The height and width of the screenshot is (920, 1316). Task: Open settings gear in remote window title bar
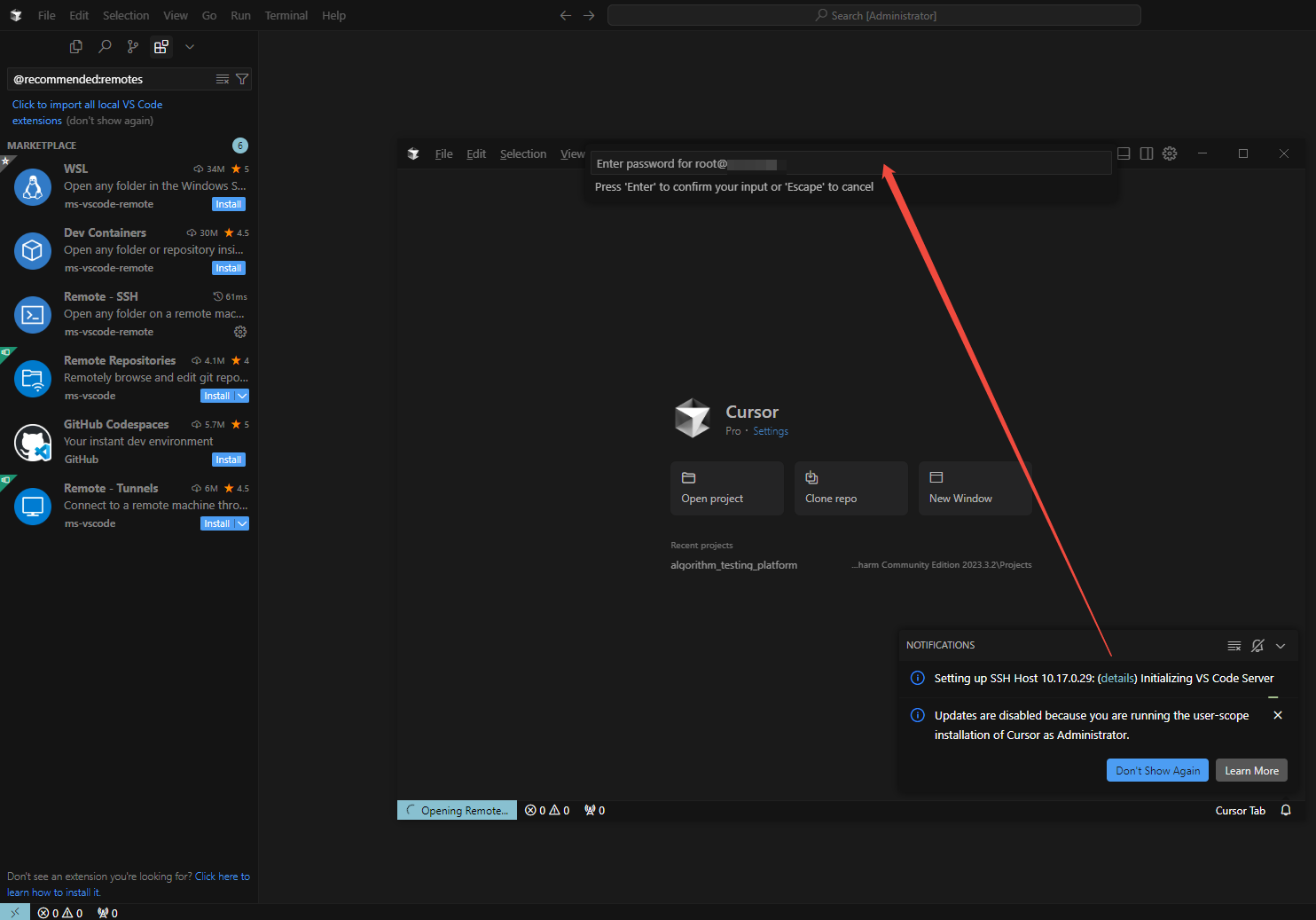[1170, 153]
